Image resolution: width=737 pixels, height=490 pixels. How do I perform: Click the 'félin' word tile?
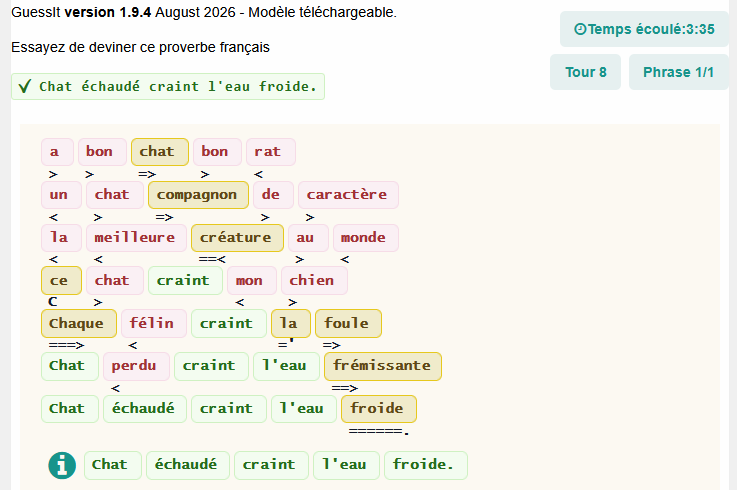[154, 324]
